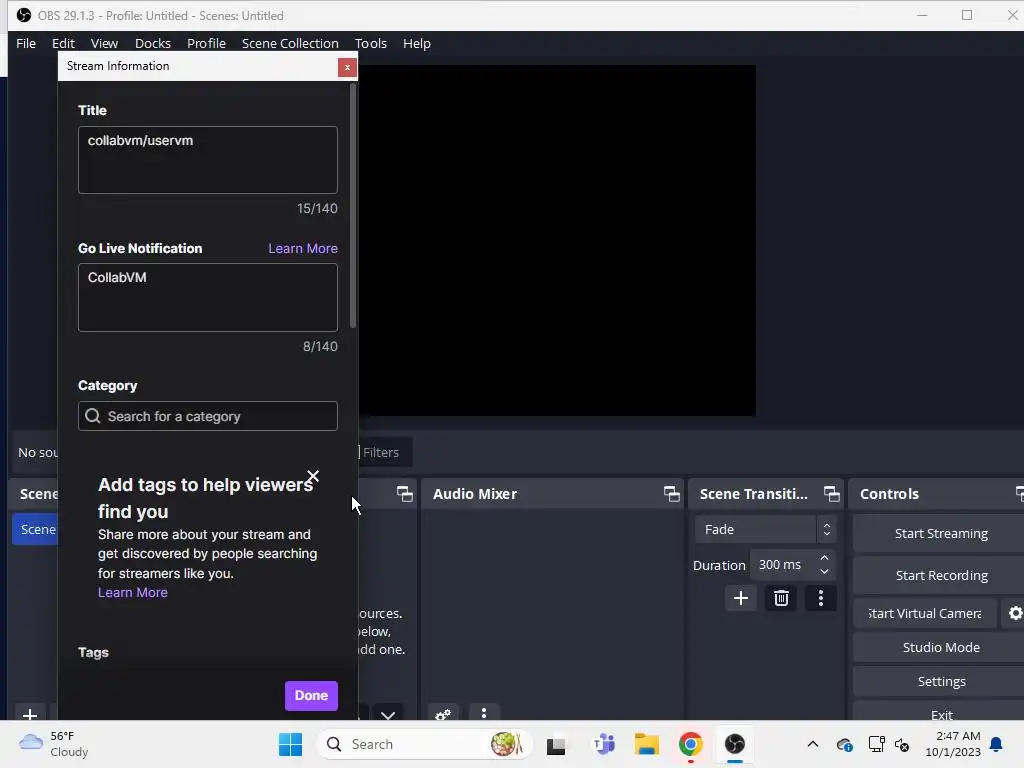The width and height of the screenshot is (1024, 768).
Task: Open the View menu
Action: [x=104, y=43]
